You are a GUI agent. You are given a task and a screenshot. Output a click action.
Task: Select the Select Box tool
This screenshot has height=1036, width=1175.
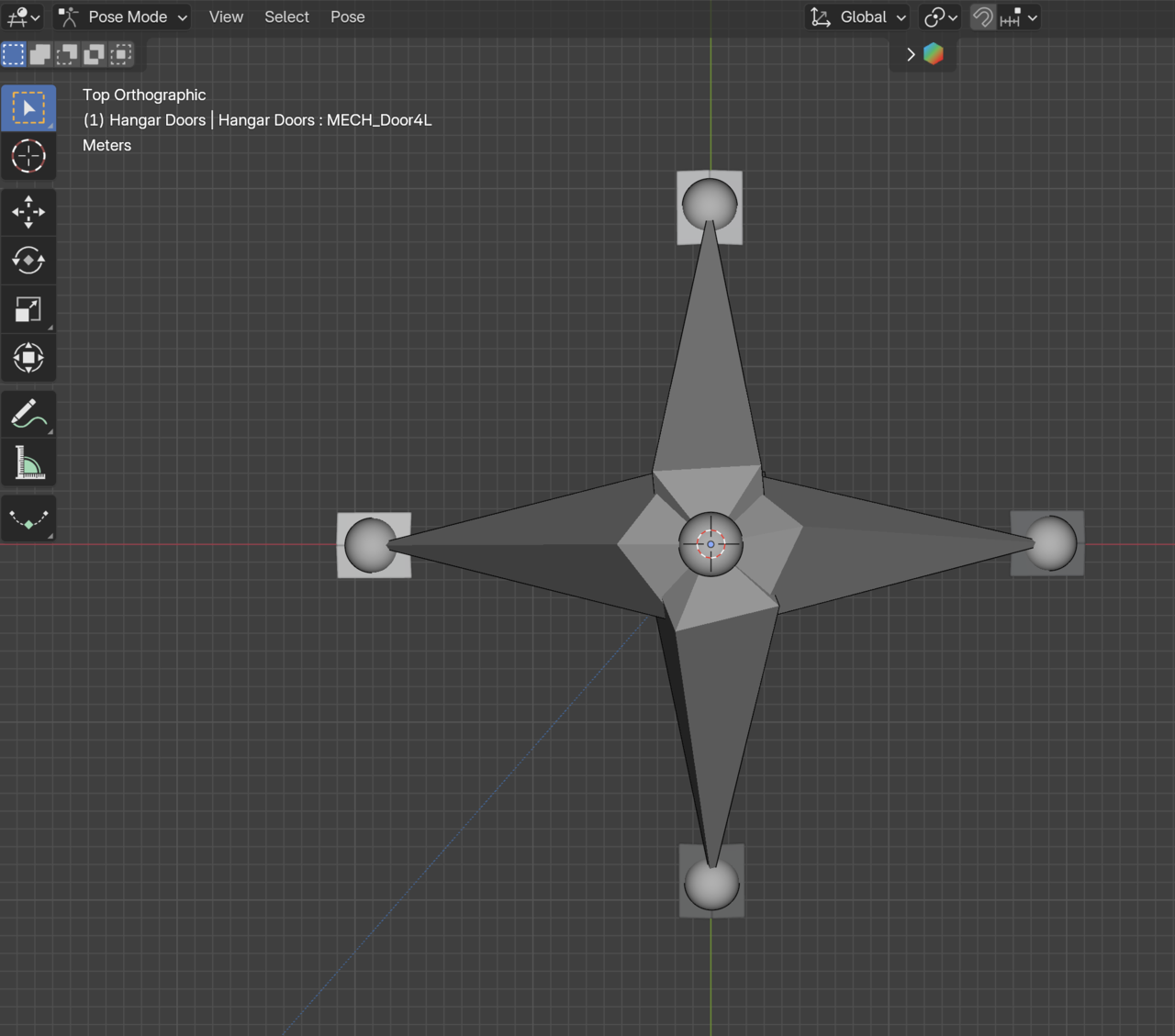click(x=28, y=108)
